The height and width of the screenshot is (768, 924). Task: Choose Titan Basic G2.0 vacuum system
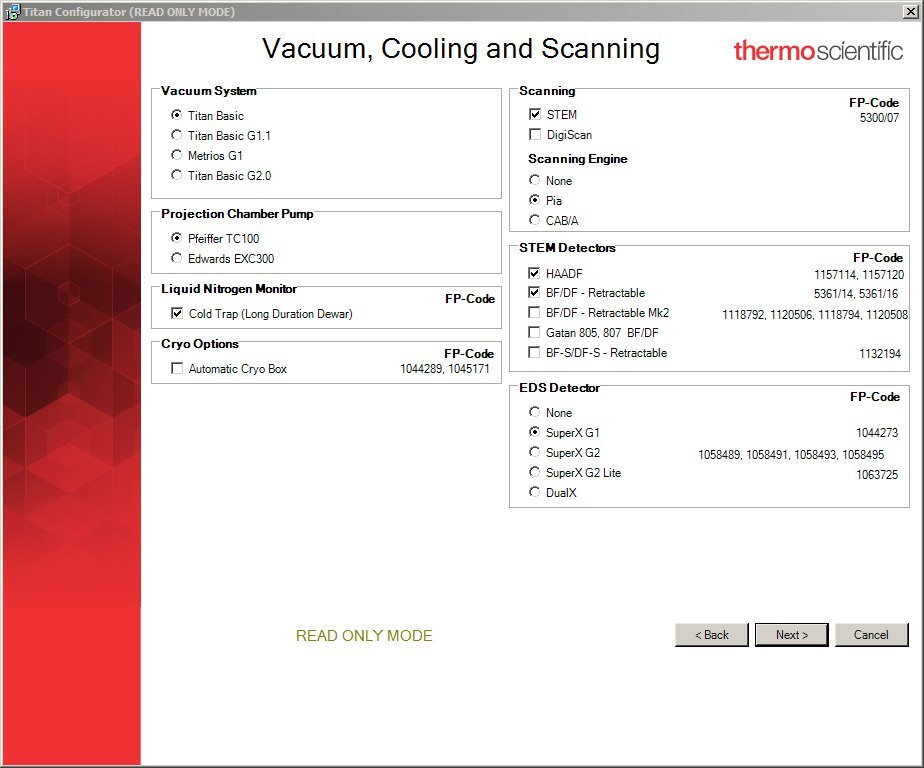tap(177, 175)
